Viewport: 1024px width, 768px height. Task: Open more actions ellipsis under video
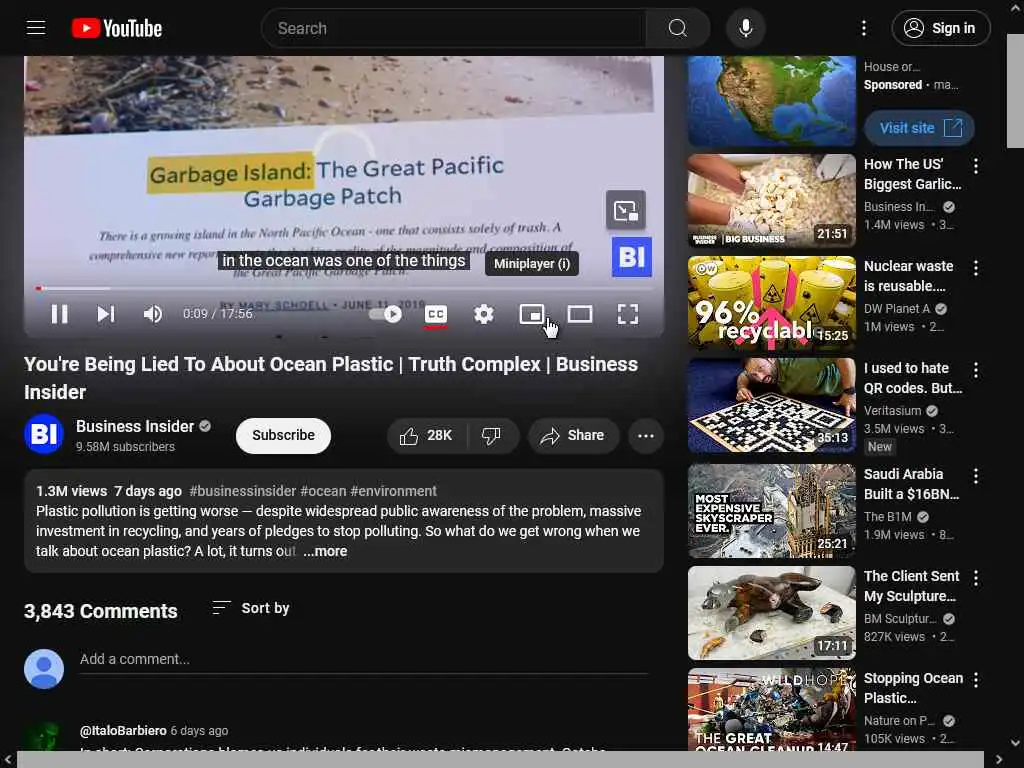coord(646,436)
